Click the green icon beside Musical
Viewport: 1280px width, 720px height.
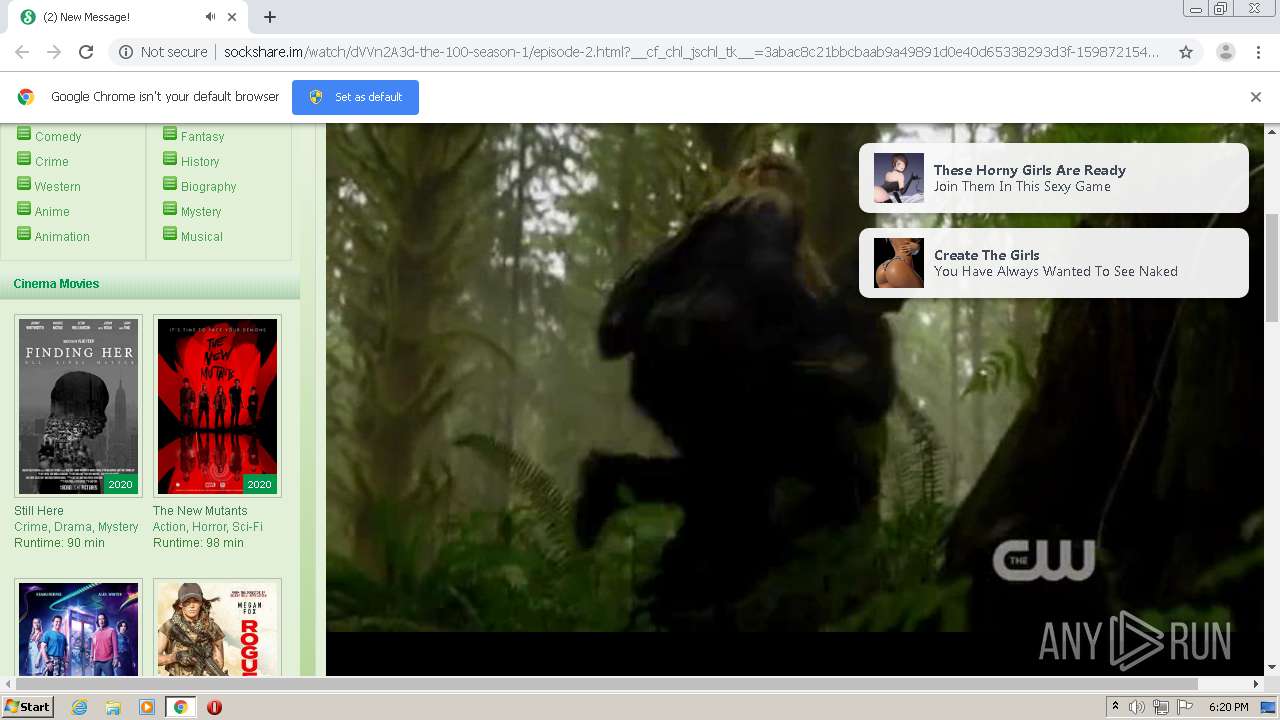point(170,234)
